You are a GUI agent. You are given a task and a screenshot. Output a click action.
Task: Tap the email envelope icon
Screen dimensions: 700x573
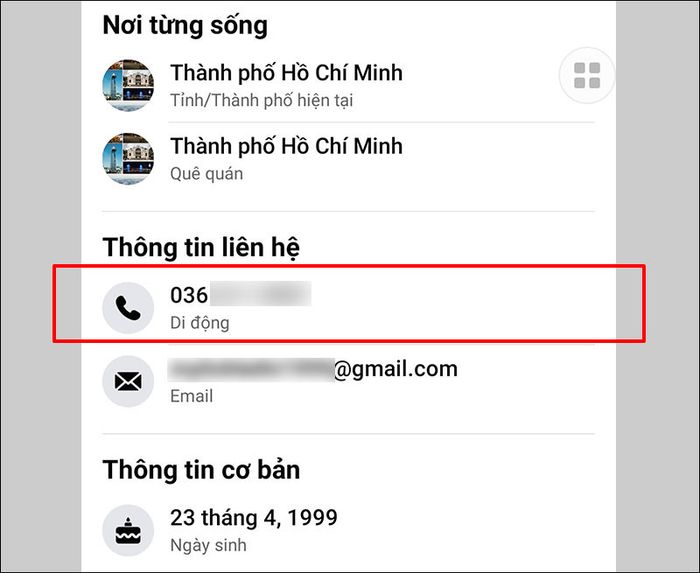coord(128,382)
